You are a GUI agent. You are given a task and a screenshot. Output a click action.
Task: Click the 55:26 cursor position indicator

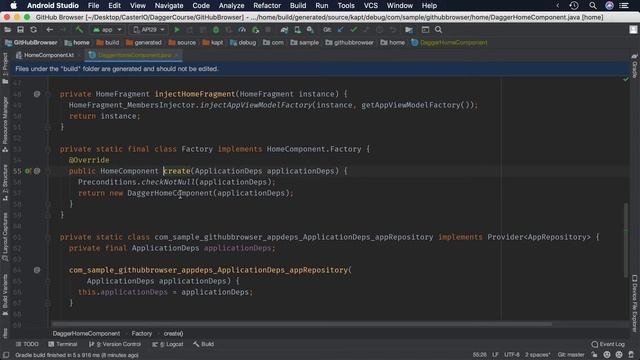[x=479, y=355]
